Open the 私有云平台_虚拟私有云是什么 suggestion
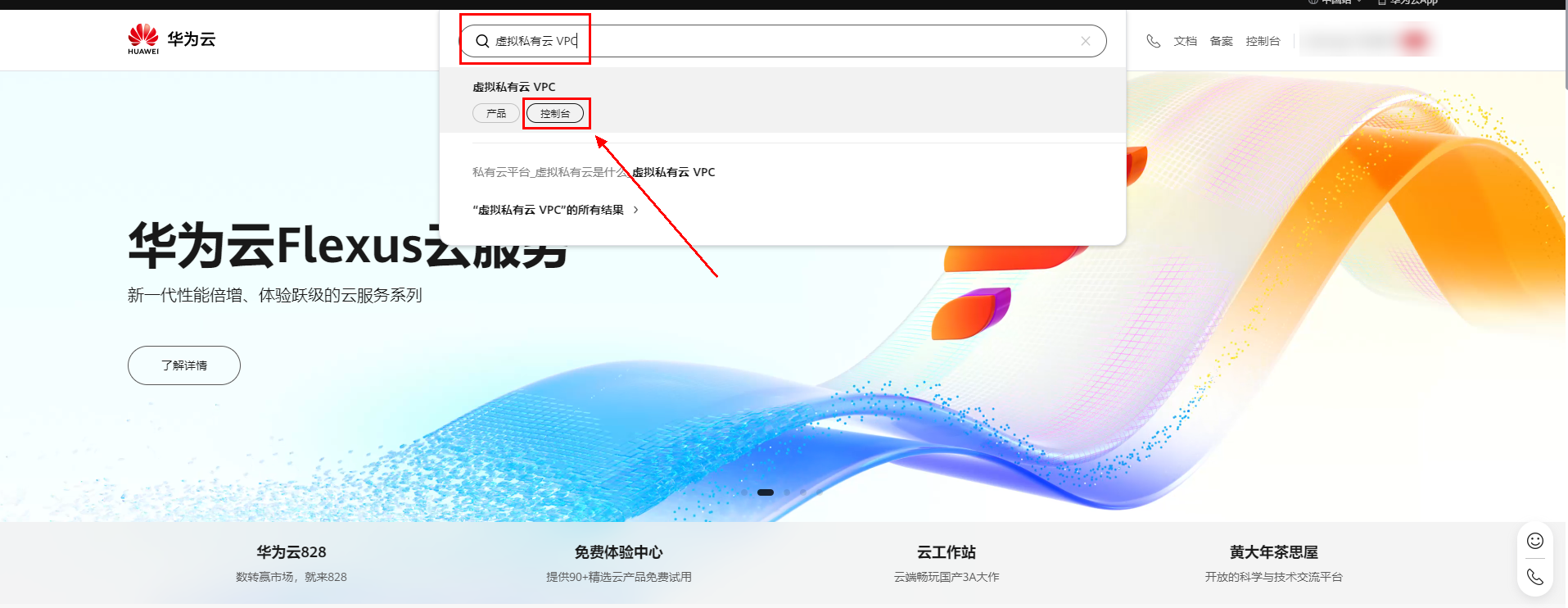Image resolution: width=1568 pixels, height=608 pixels. [x=594, y=172]
